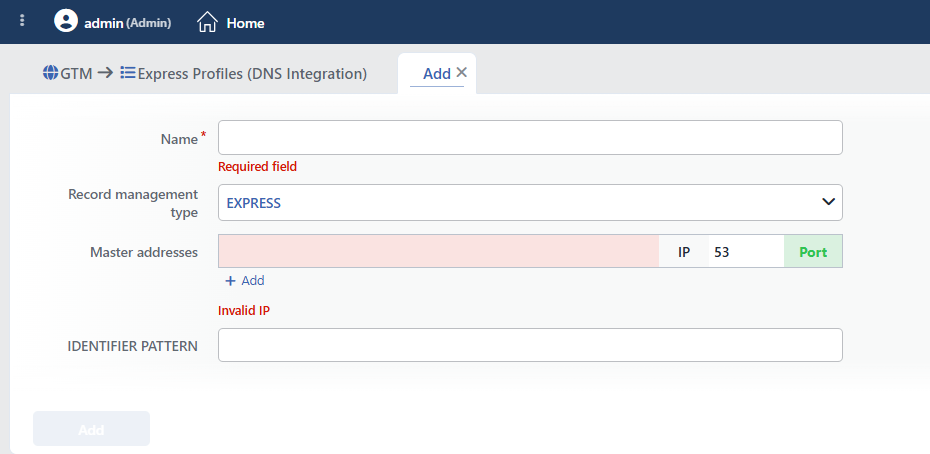Click the + Add master address link
The height and width of the screenshot is (454, 930).
click(245, 281)
